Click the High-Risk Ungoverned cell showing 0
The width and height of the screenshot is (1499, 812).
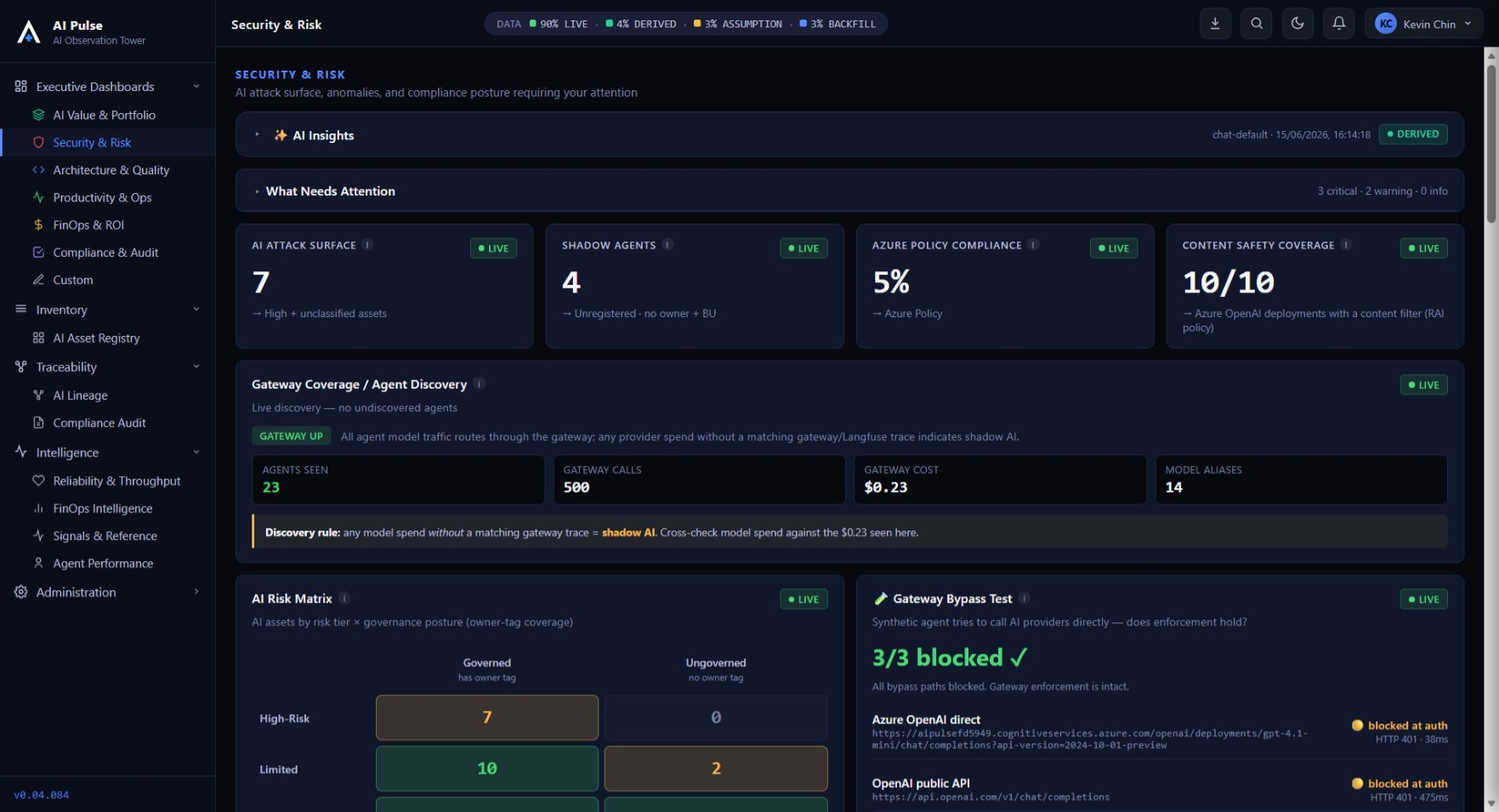716,718
